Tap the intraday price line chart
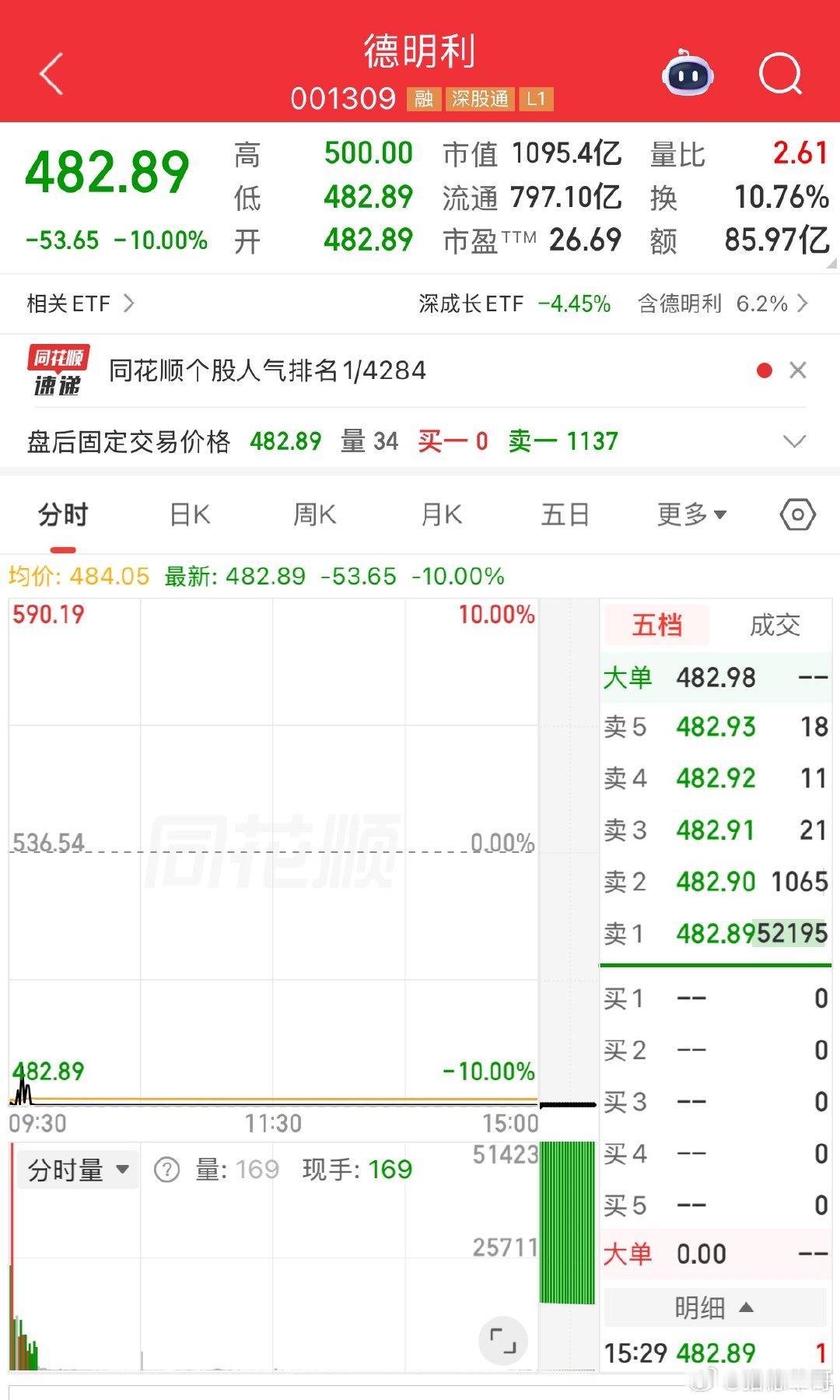Image resolution: width=840 pixels, height=1400 pixels. [273, 852]
